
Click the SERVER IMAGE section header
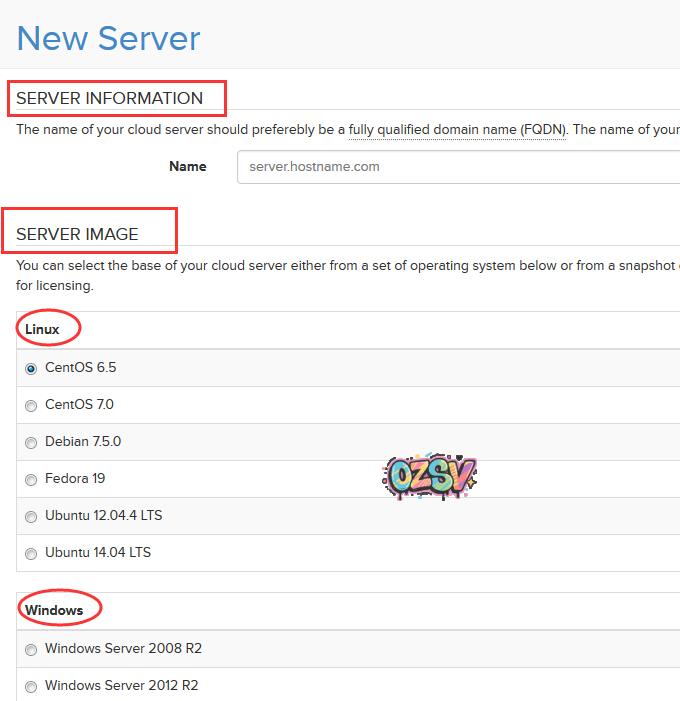(x=78, y=234)
